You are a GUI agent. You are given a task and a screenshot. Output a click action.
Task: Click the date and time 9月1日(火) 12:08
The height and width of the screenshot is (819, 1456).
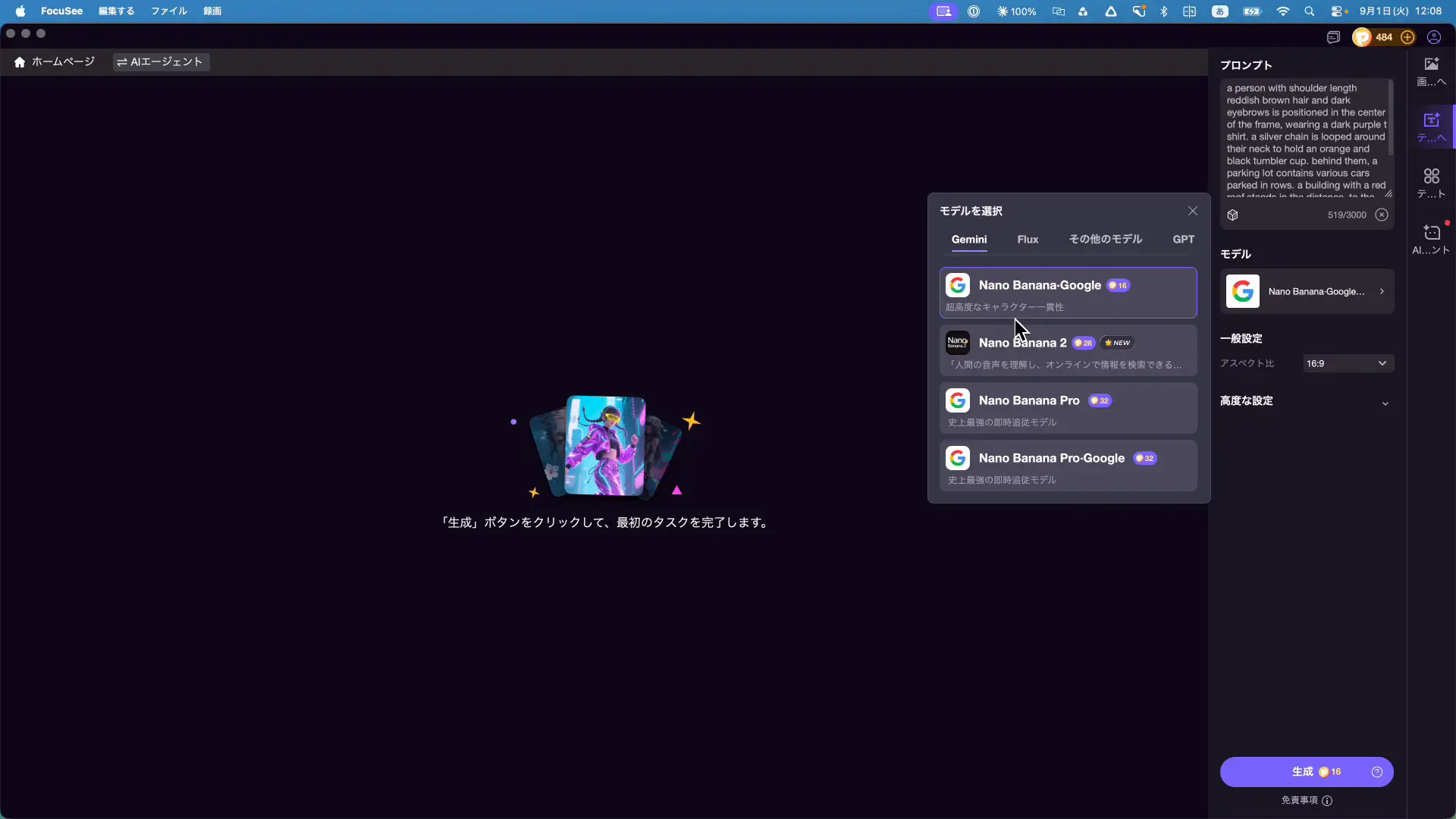tap(1401, 11)
